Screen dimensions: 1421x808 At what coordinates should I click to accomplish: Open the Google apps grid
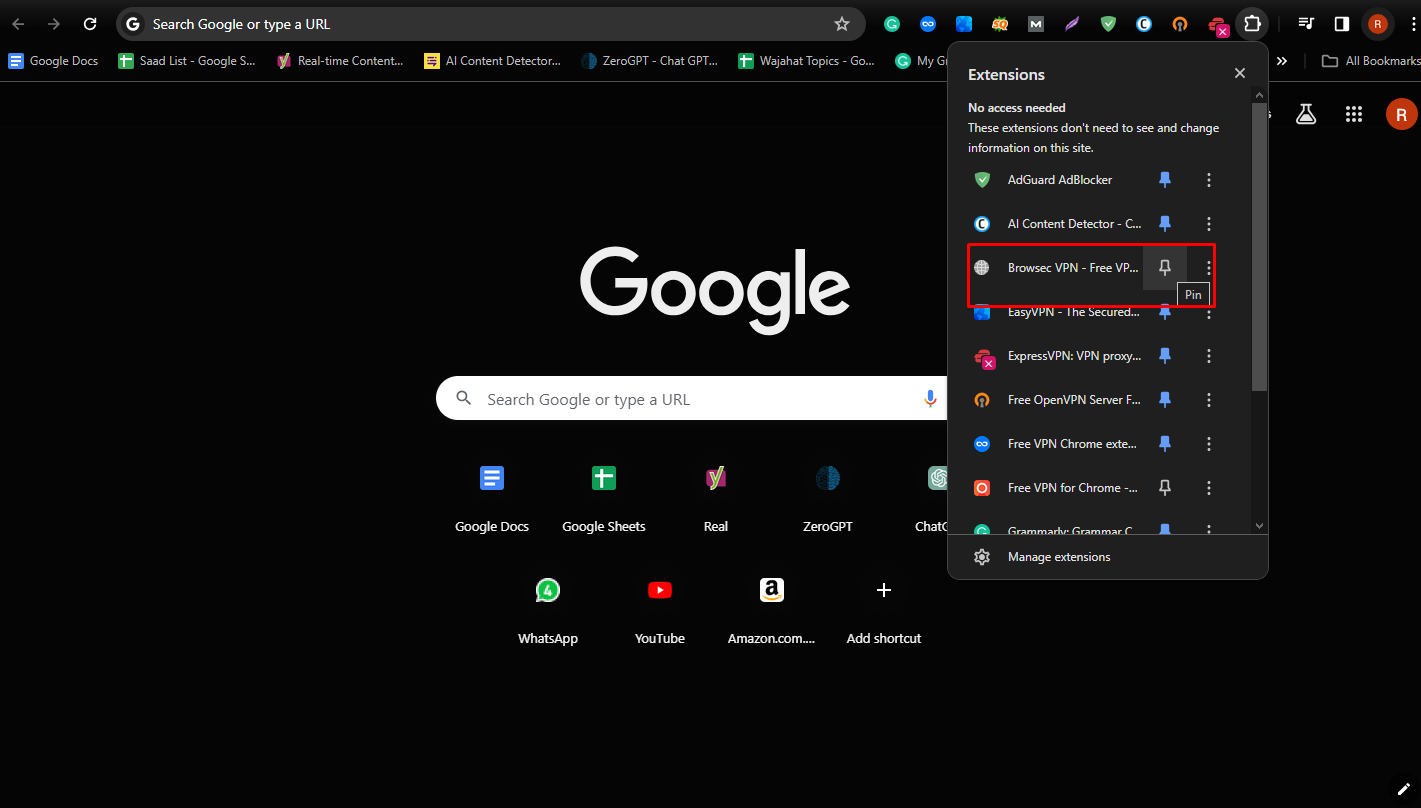pos(1354,114)
